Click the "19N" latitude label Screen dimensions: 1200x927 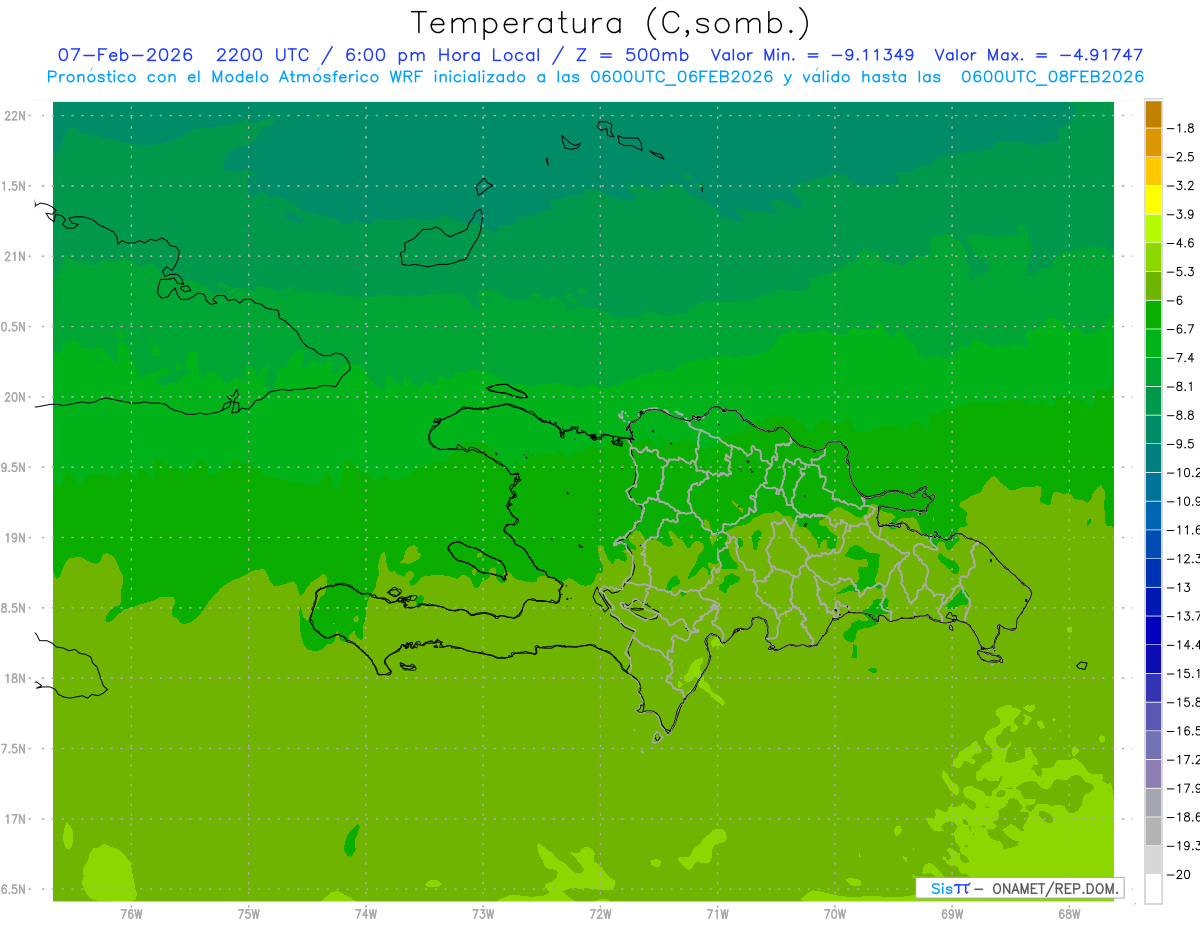pyautogui.click(x=17, y=539)
